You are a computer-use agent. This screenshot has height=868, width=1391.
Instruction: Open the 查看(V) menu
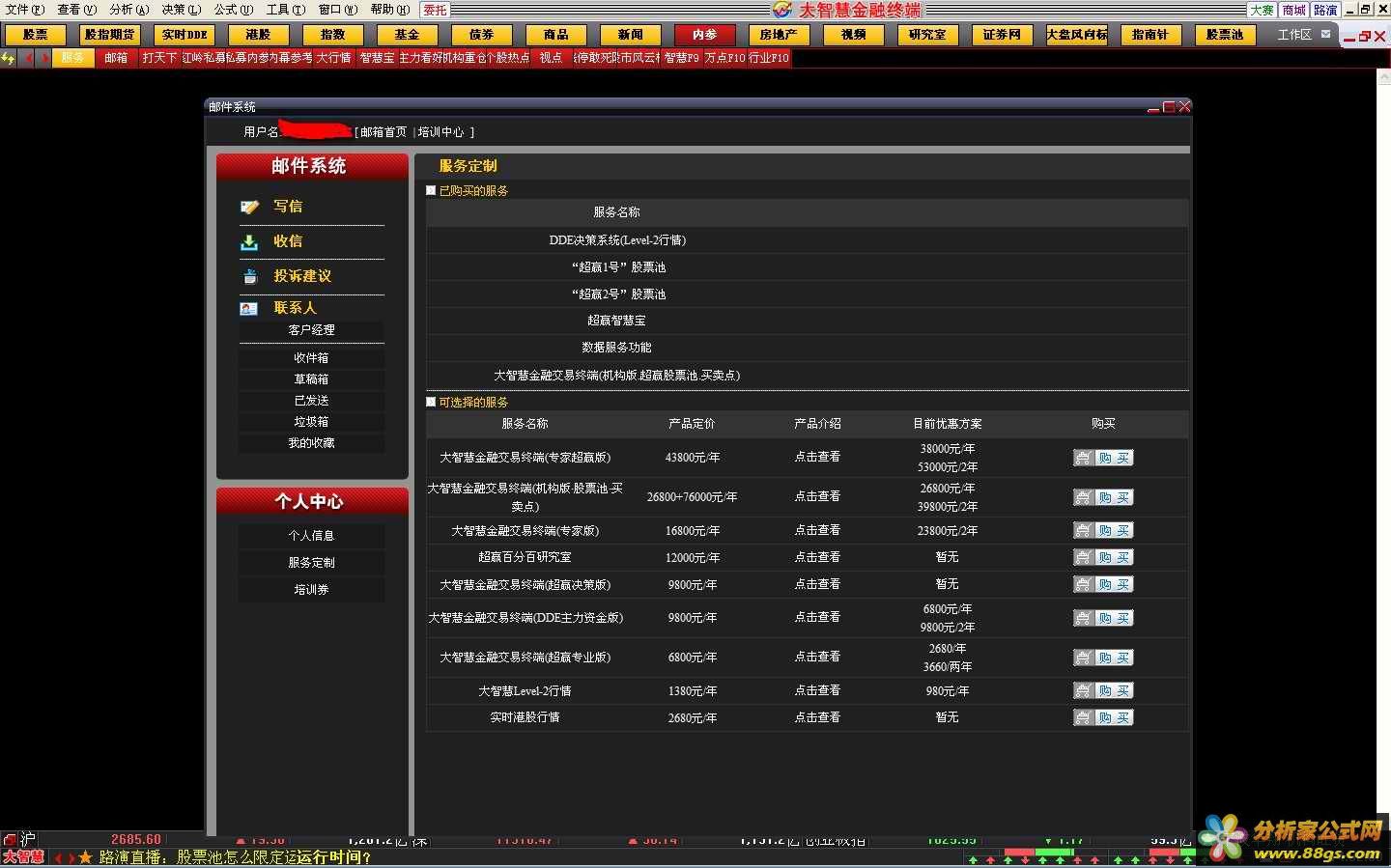pyautogui.click(x=77, y=10)
